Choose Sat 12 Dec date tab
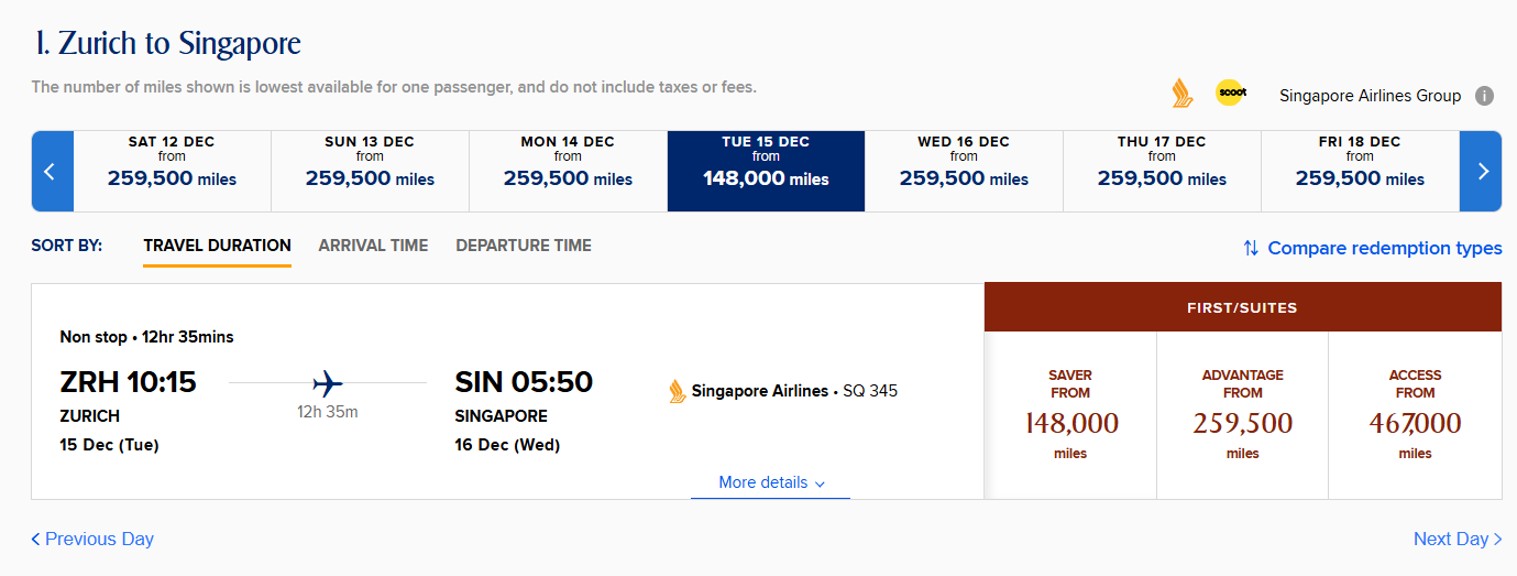 pyautogui.click(x=172, y=171)
